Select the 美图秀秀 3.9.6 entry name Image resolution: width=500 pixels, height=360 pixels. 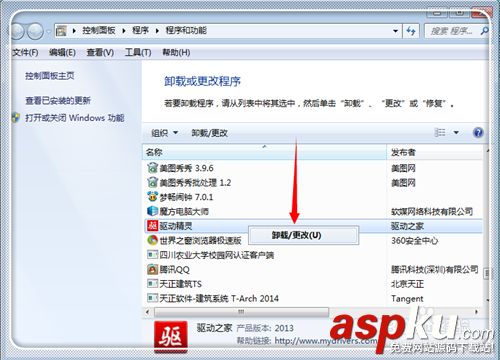click(x=186, y=168)
